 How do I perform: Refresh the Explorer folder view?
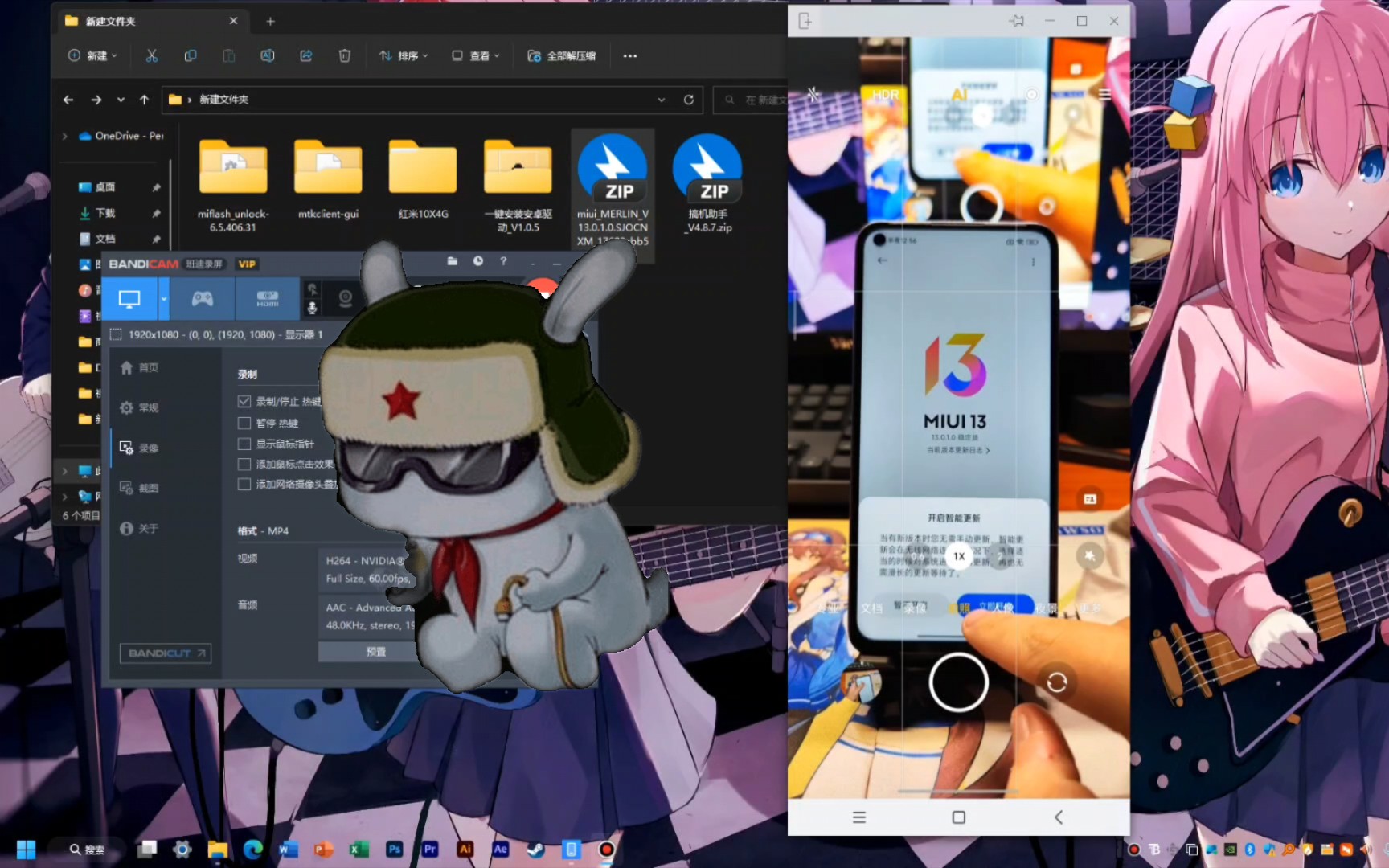coord(689,100)
